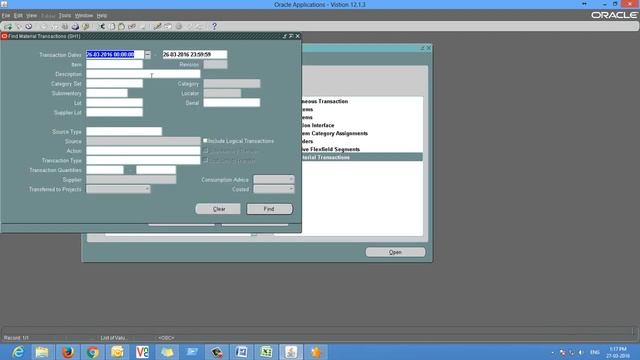This screenshot has width=640, height=360.
Task: Select Material Transactions in Navigator list
Action: 362,157
